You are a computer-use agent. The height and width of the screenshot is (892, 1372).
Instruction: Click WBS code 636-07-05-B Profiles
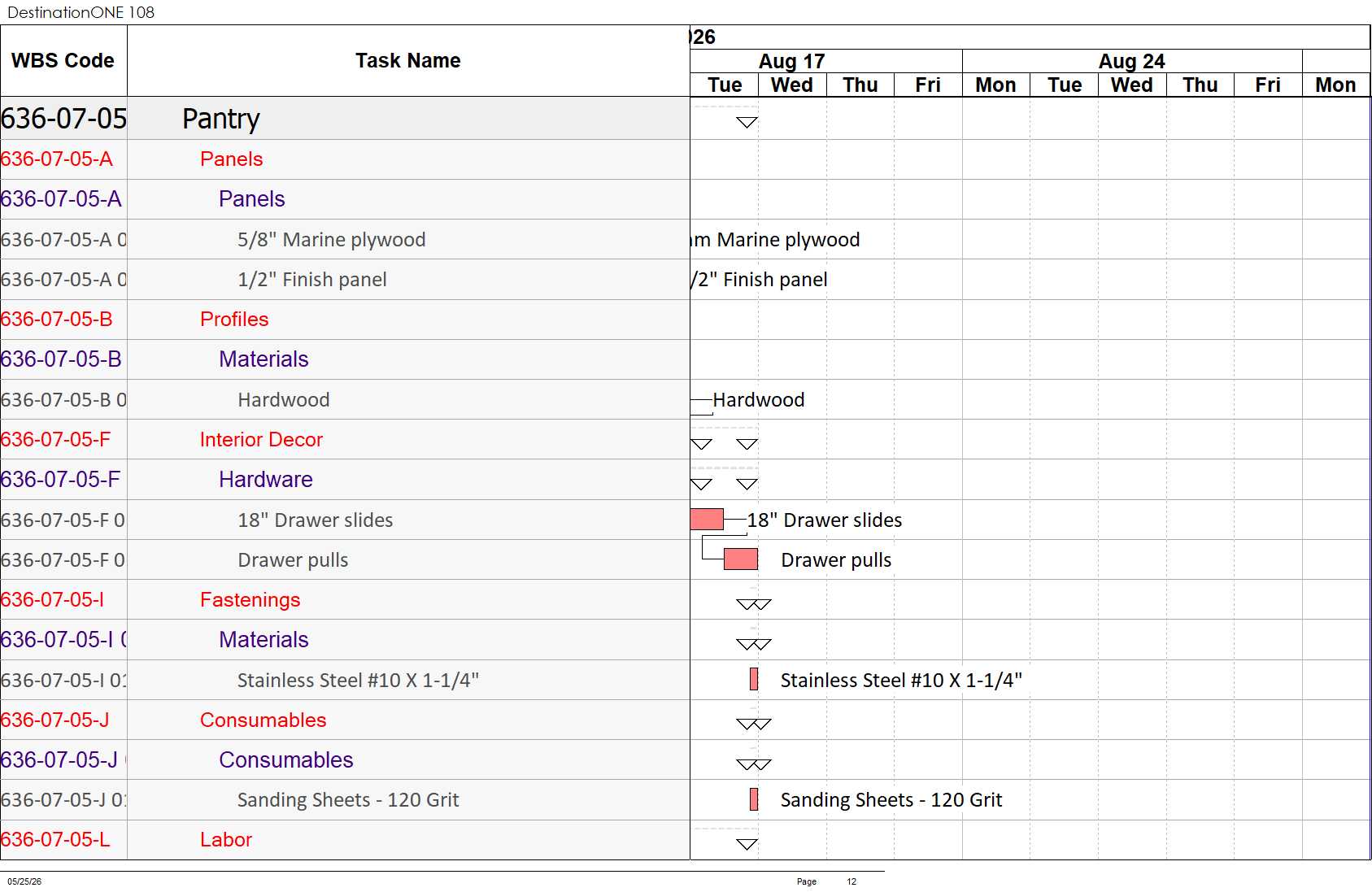pos(57,320)
